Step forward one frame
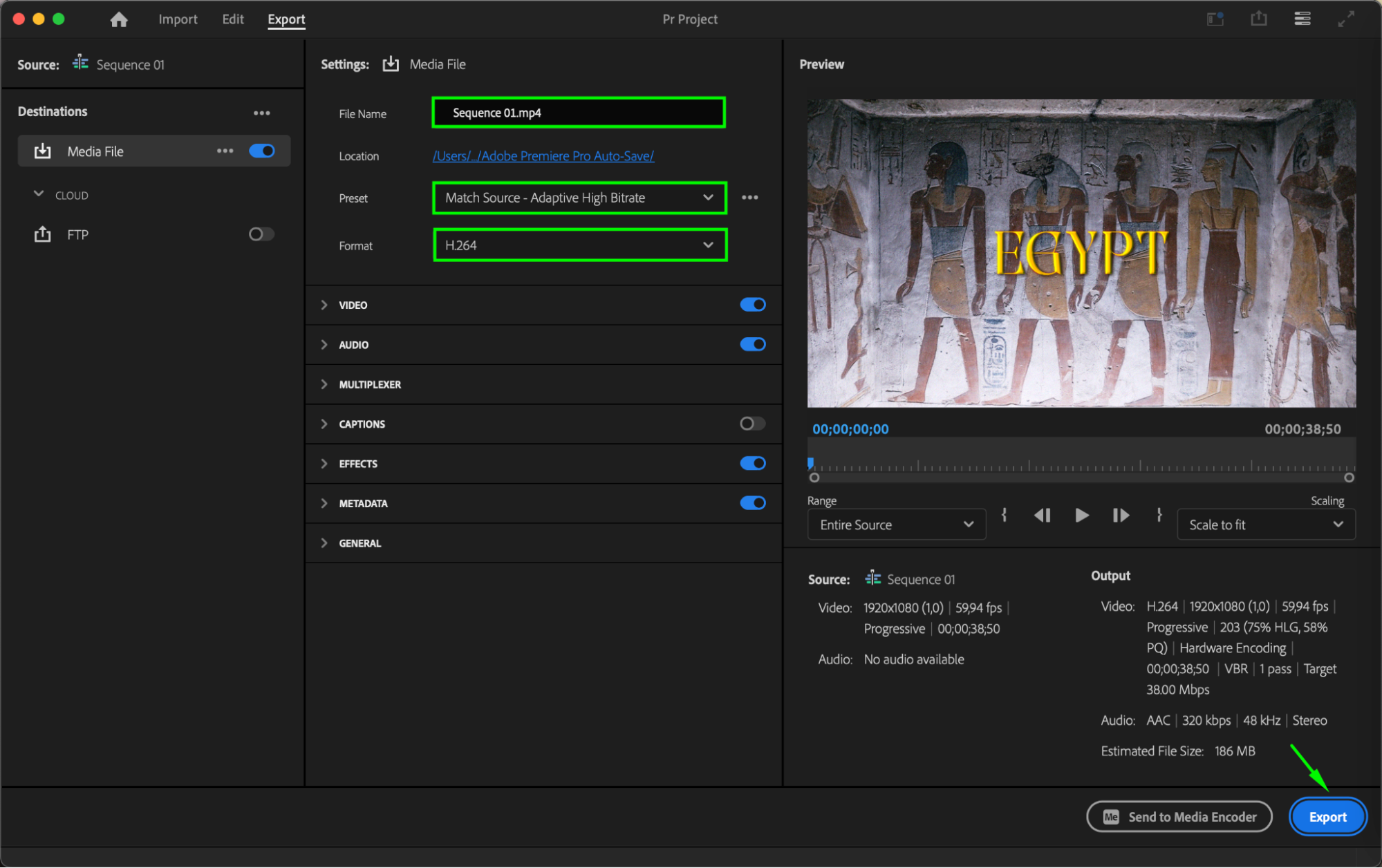This screenshot has width=1382, height=868. (1121, 516)
